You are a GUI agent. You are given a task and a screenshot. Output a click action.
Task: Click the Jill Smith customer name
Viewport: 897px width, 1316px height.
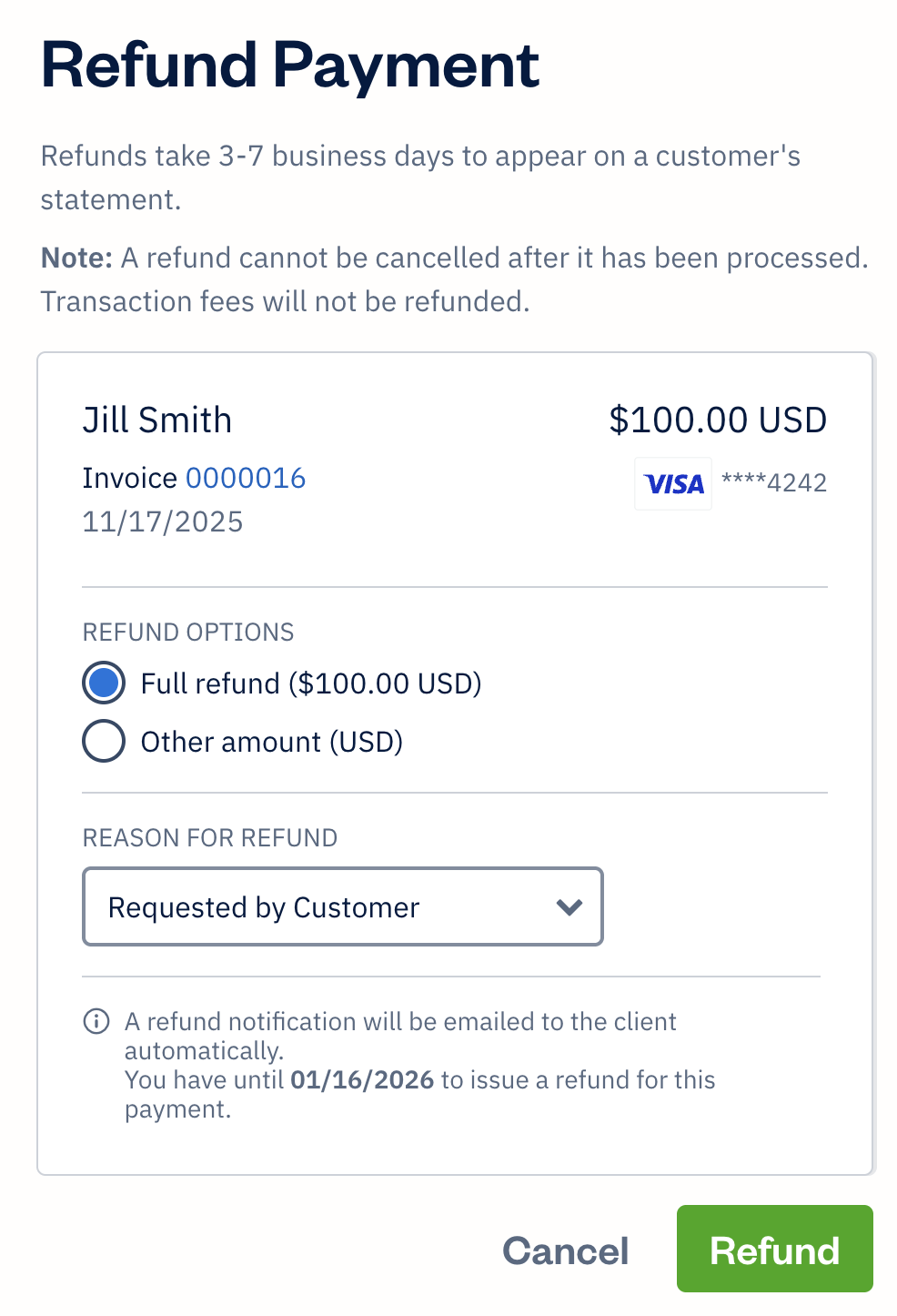(157, 420)
